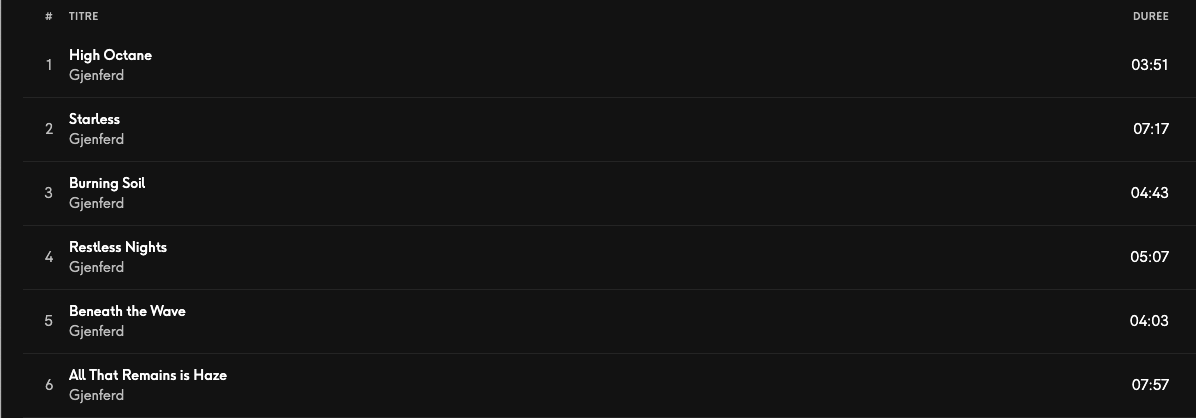1196x418 pixels.
Task: Open All That Remains is Haze
Action: point(147,375)
